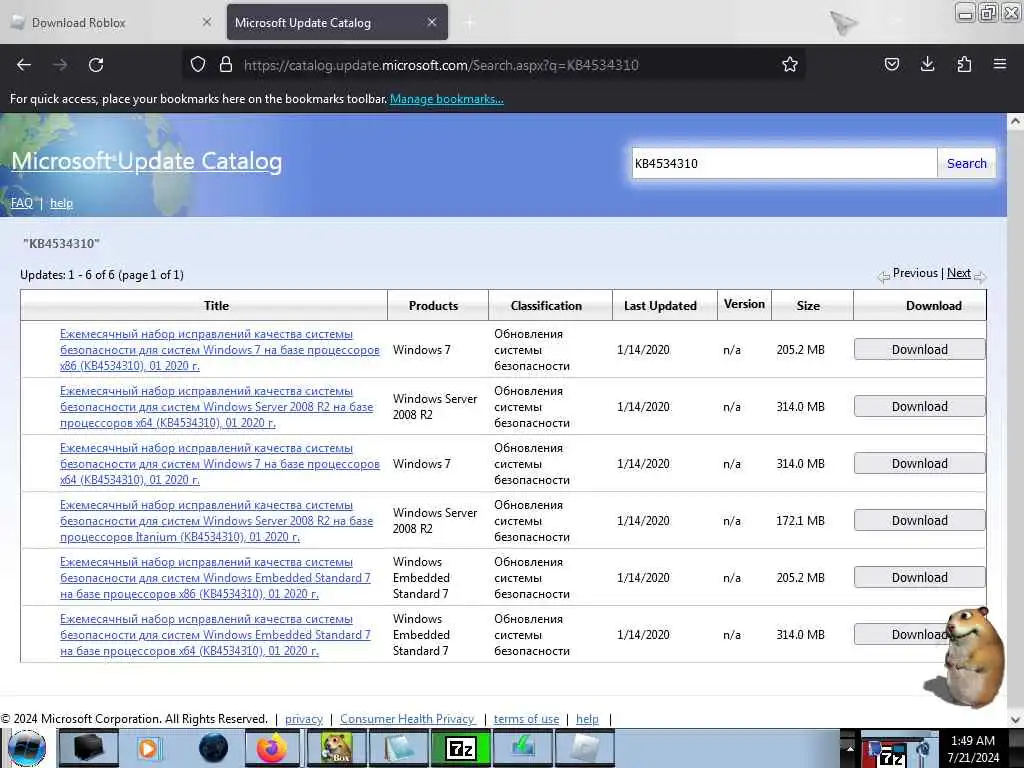Screen dimensions: 1024x768
Task: Show hidden system tray icons
Action: click(x=850, y=748)
